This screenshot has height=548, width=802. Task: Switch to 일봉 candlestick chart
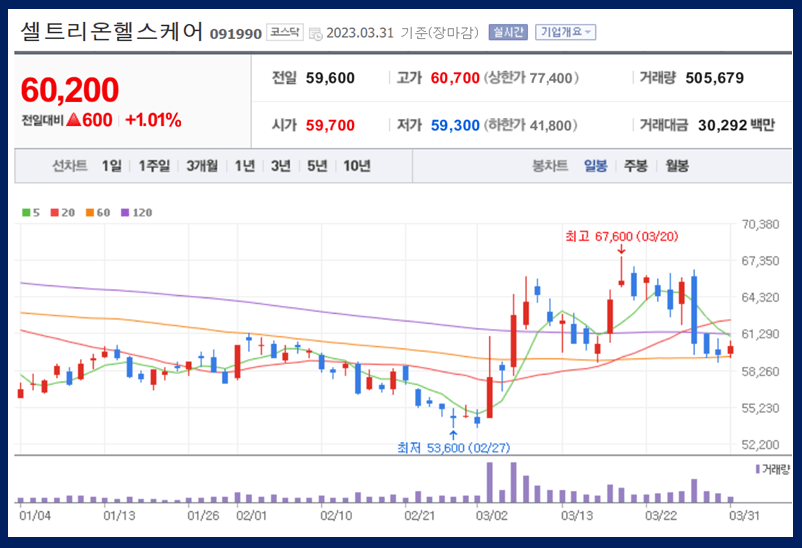595,166
